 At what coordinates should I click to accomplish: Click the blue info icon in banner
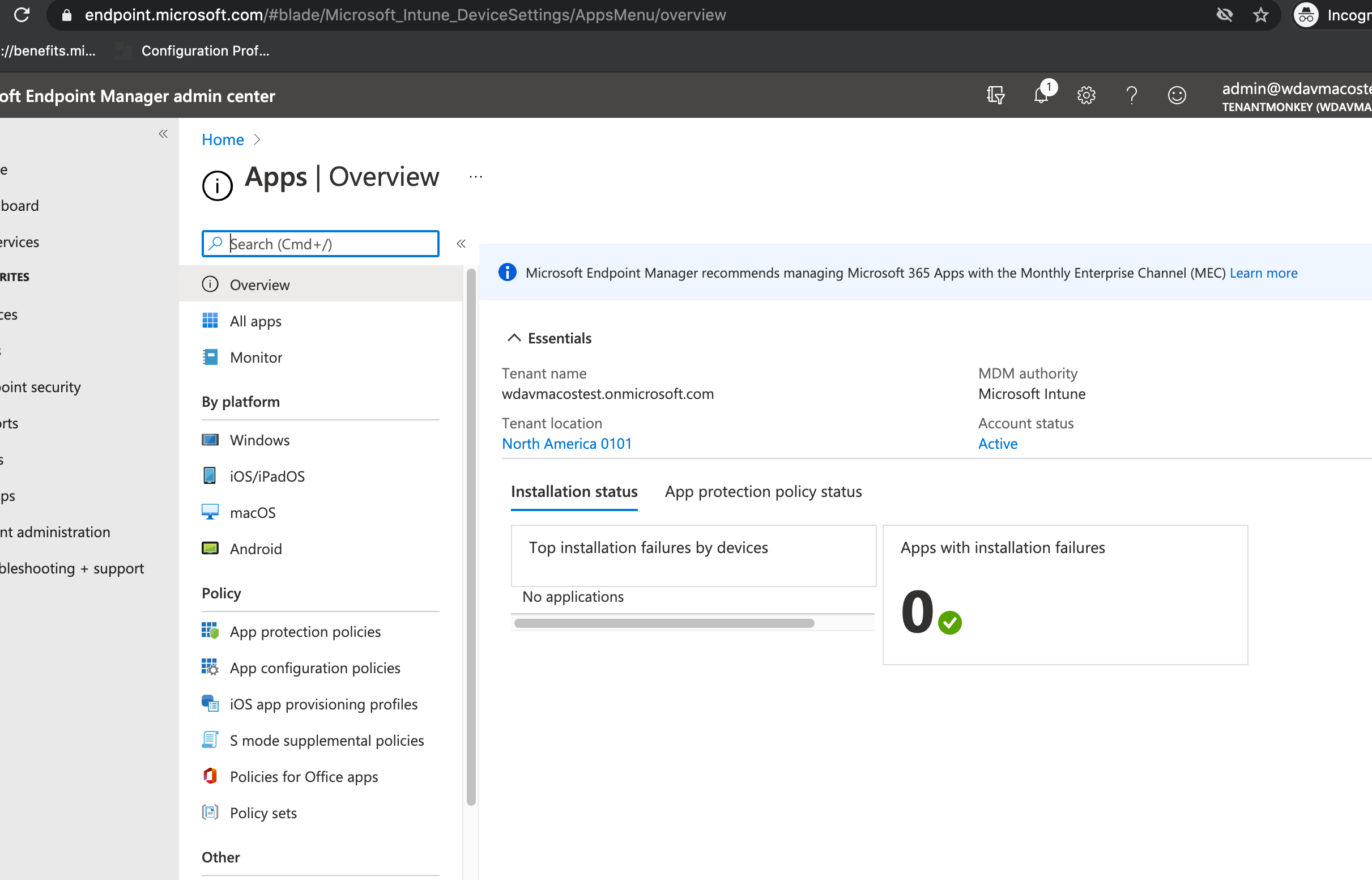(x=507, y=273)
